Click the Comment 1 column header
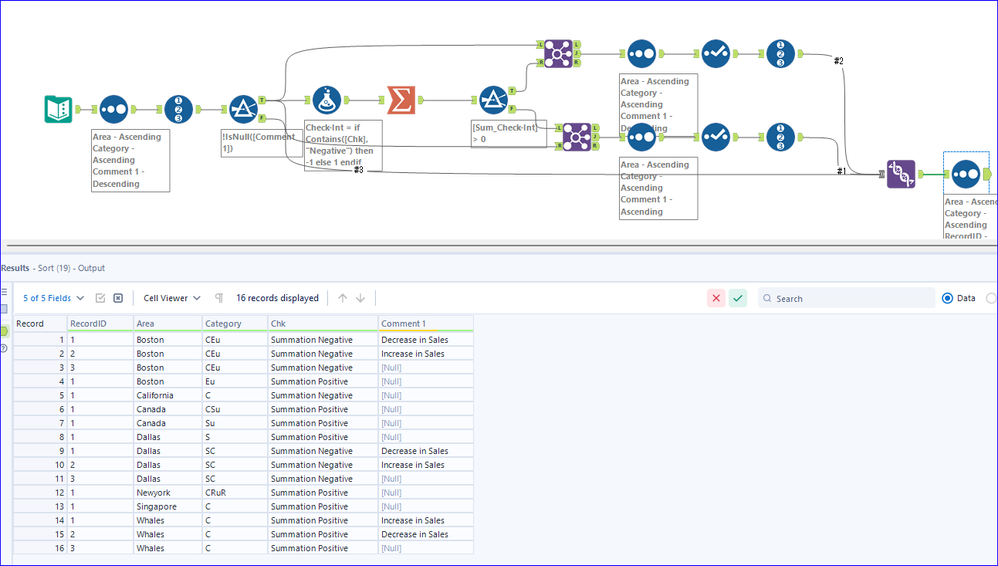Image resolution: width=998 pixels, height=566 pixels. 426,323
